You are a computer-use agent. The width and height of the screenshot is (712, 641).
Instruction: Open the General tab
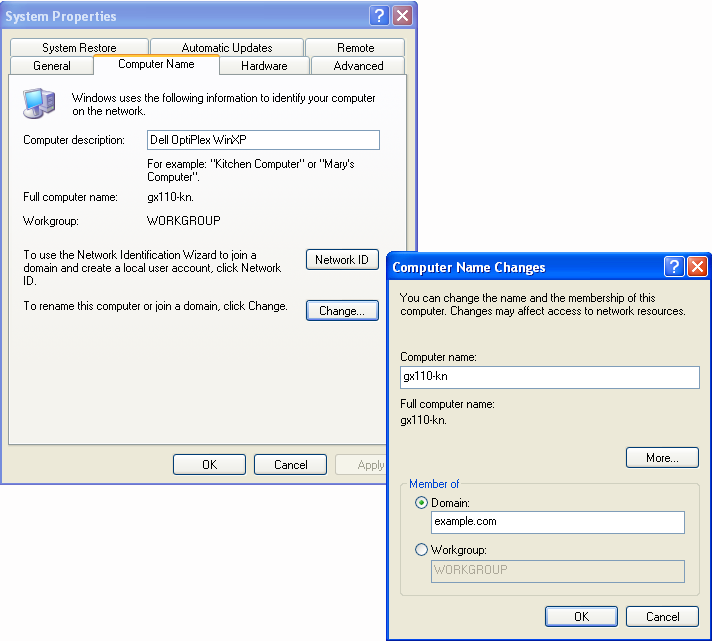pyautogui.click(x=52, y=66)
